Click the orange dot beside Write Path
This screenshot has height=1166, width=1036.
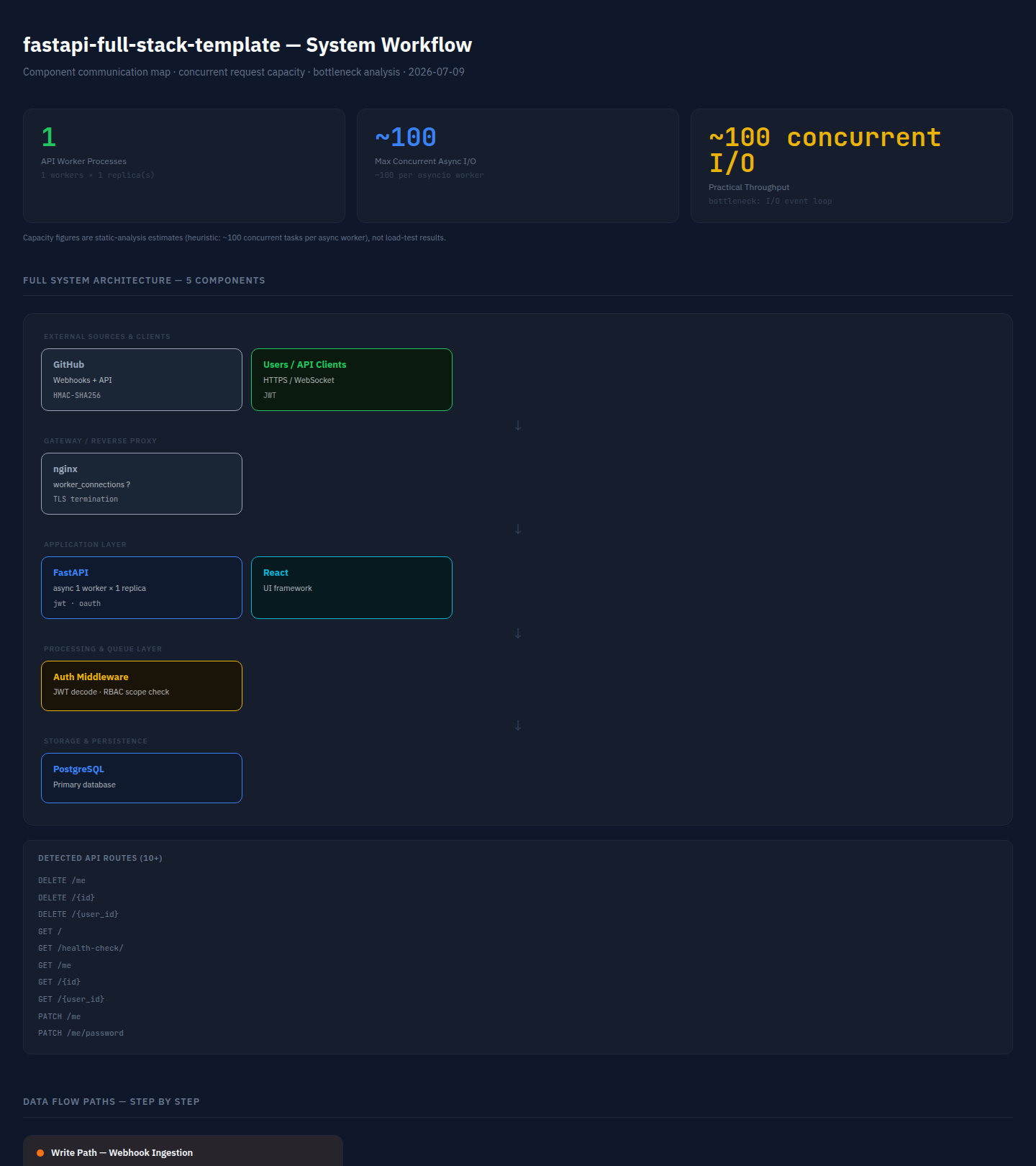tap(40, 1153)
